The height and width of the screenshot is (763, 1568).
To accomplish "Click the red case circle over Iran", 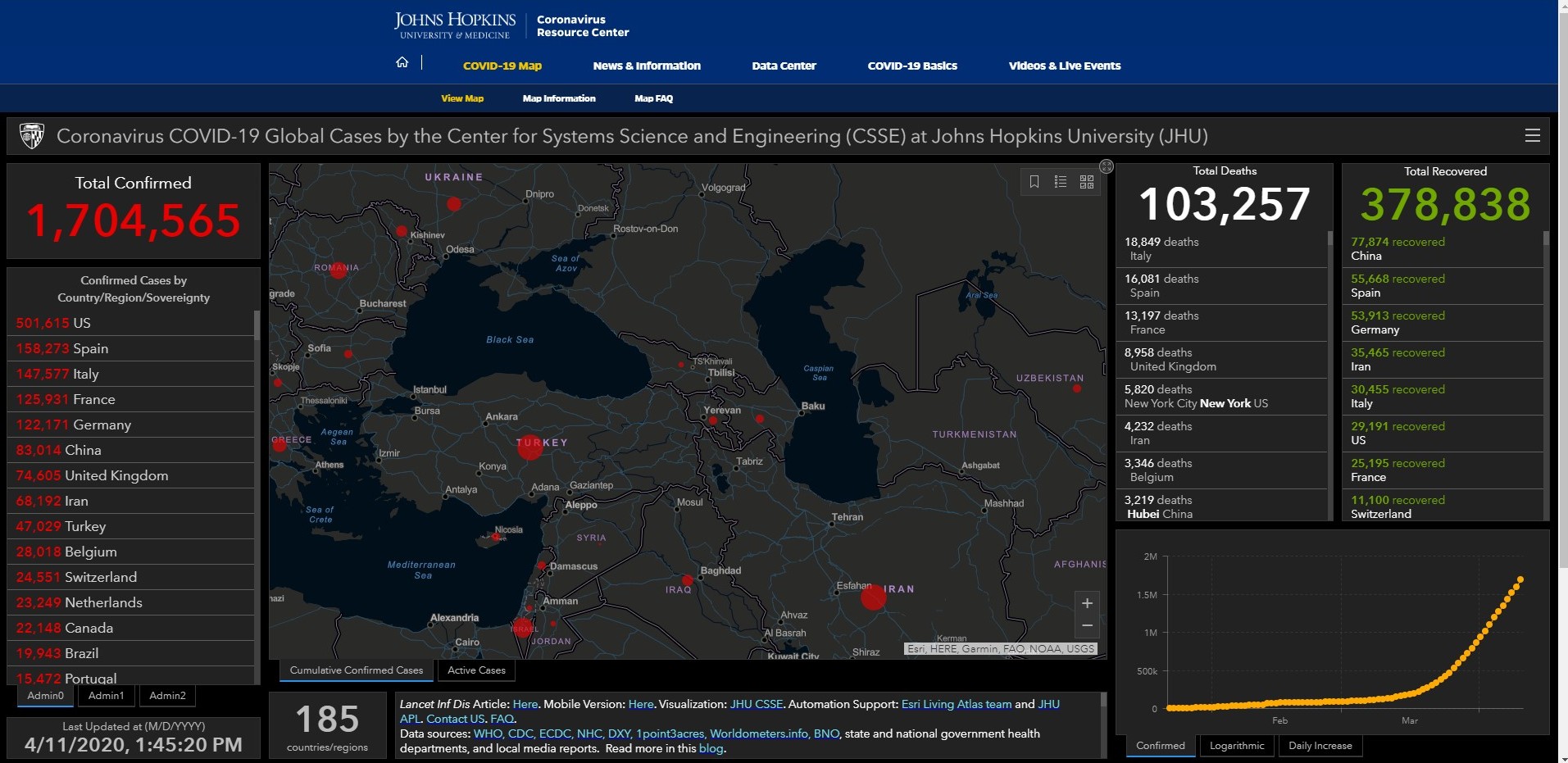I will 874,597.
